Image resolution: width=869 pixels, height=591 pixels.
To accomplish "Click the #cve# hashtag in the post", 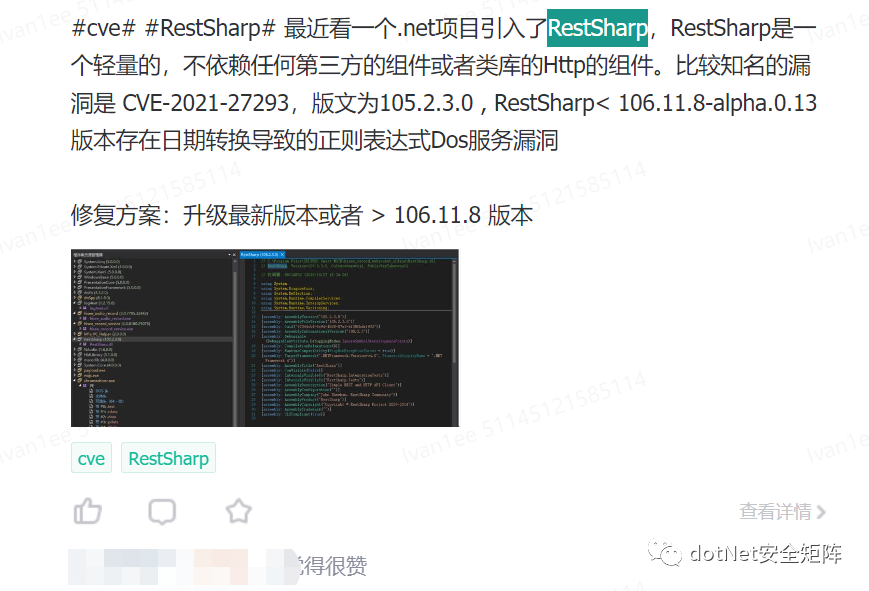I will pyautogui.click(x=104, y=28).
